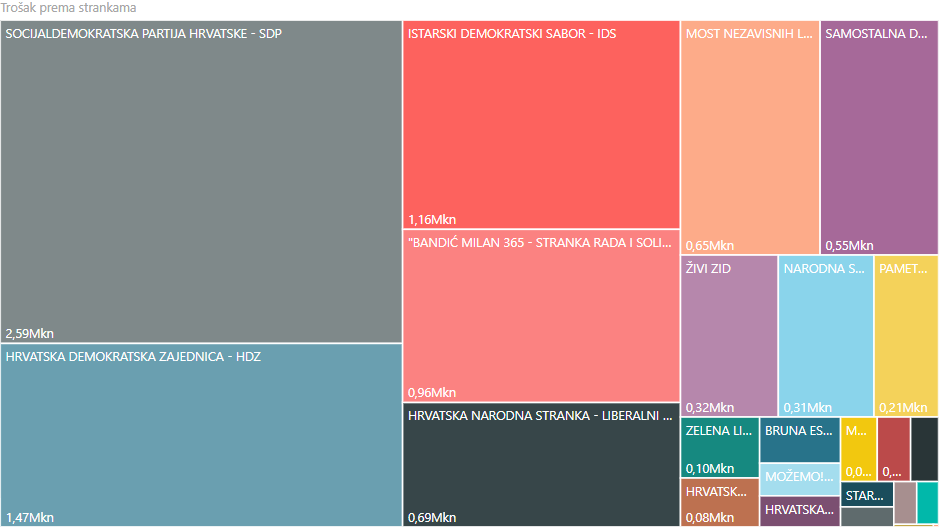This screenshot has height=528, width=940.
Task: Select the small yellow M... tile
Action: (858, 448)
